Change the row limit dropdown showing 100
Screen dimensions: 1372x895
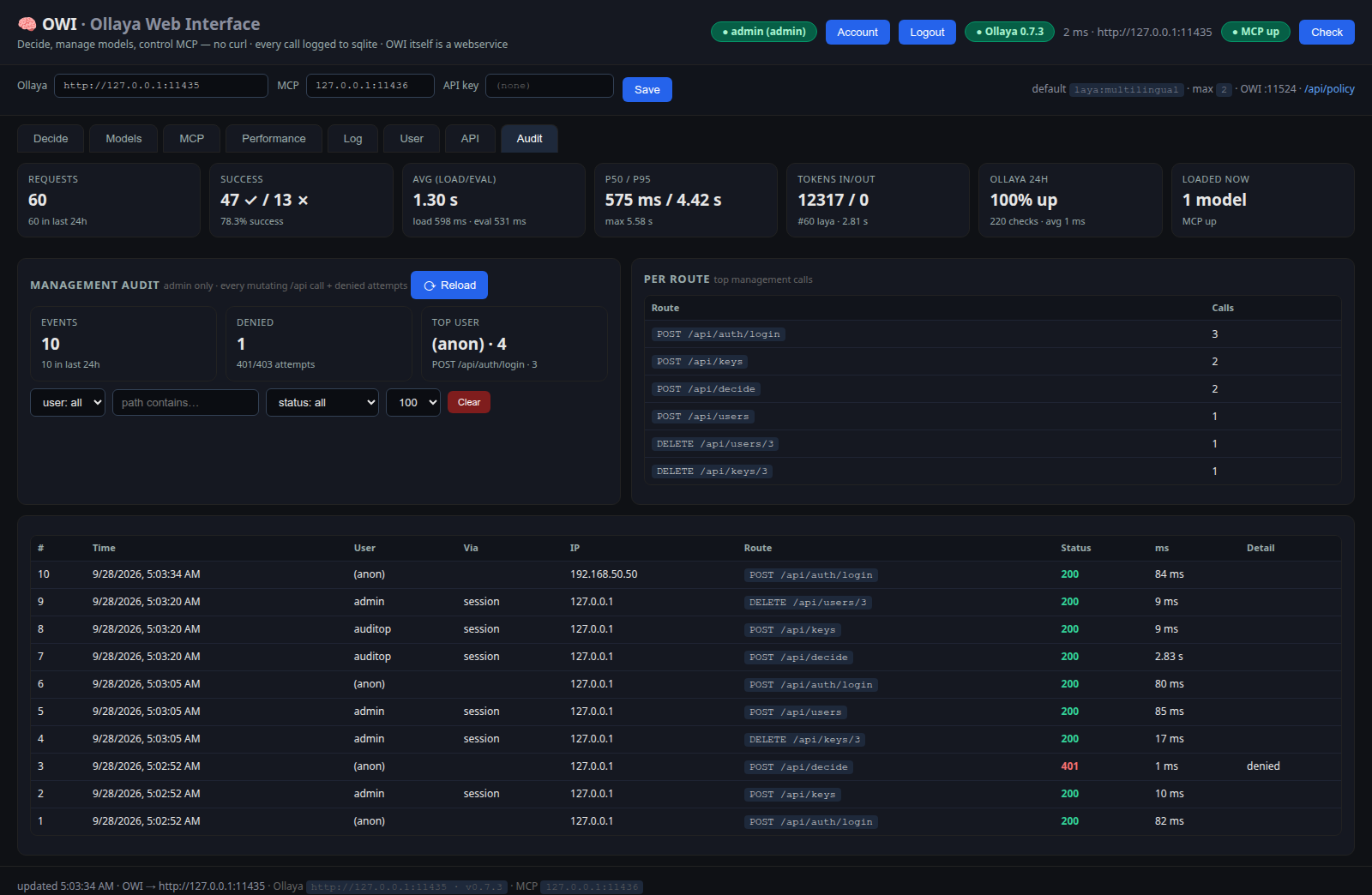(413, 403)
